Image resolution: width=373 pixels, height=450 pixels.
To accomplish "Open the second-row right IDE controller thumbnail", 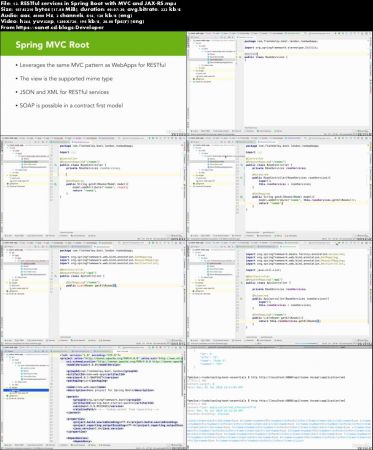I will coord(280,188).
